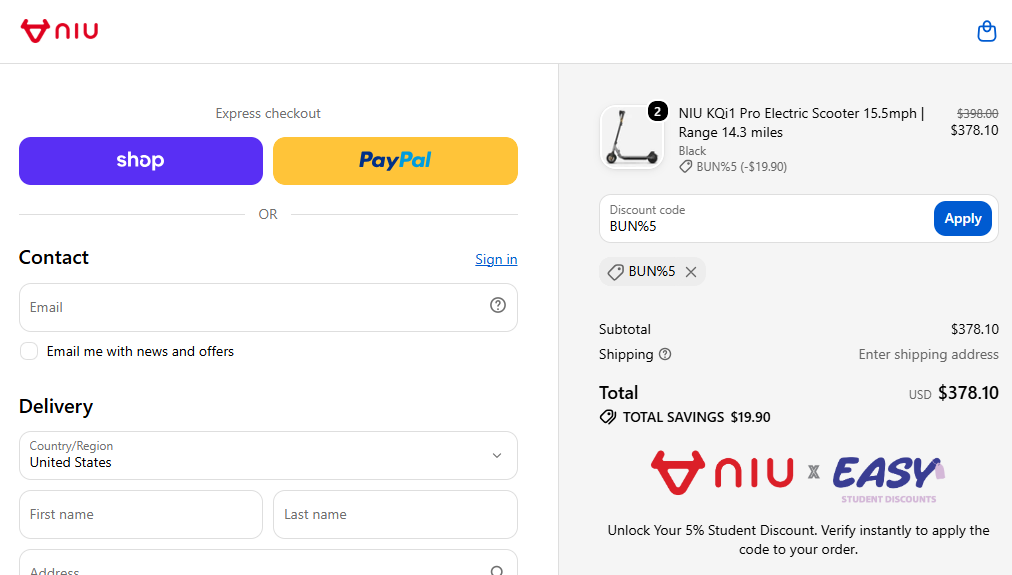Click the NIU KQi1 Pro Electric Scooter title
This screenshot has height=575, width=1012.
pyautogui.click(x=801, y=123)
